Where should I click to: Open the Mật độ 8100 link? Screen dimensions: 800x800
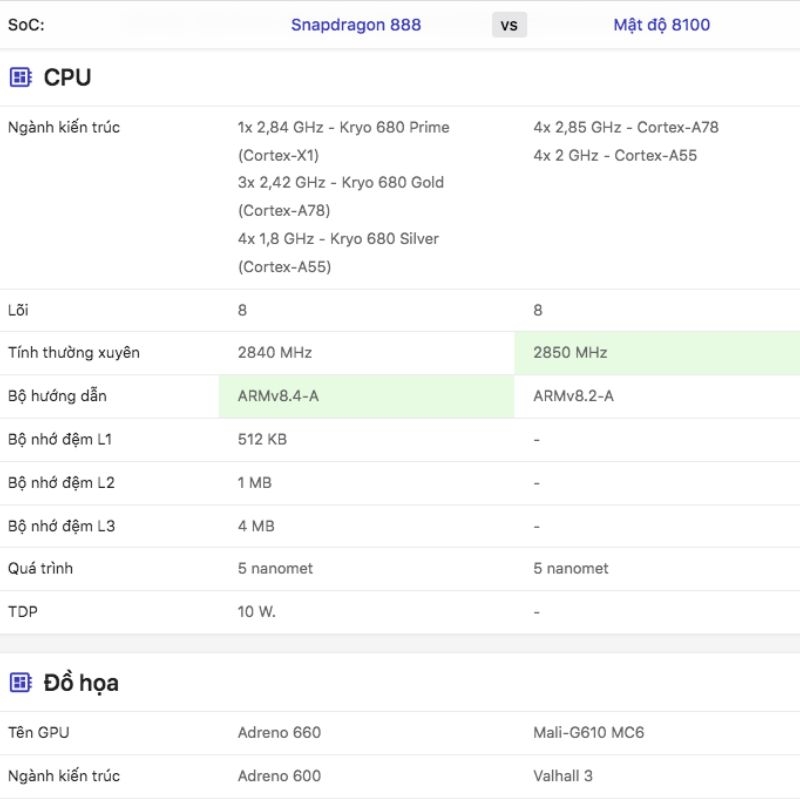tap(661, 25)
